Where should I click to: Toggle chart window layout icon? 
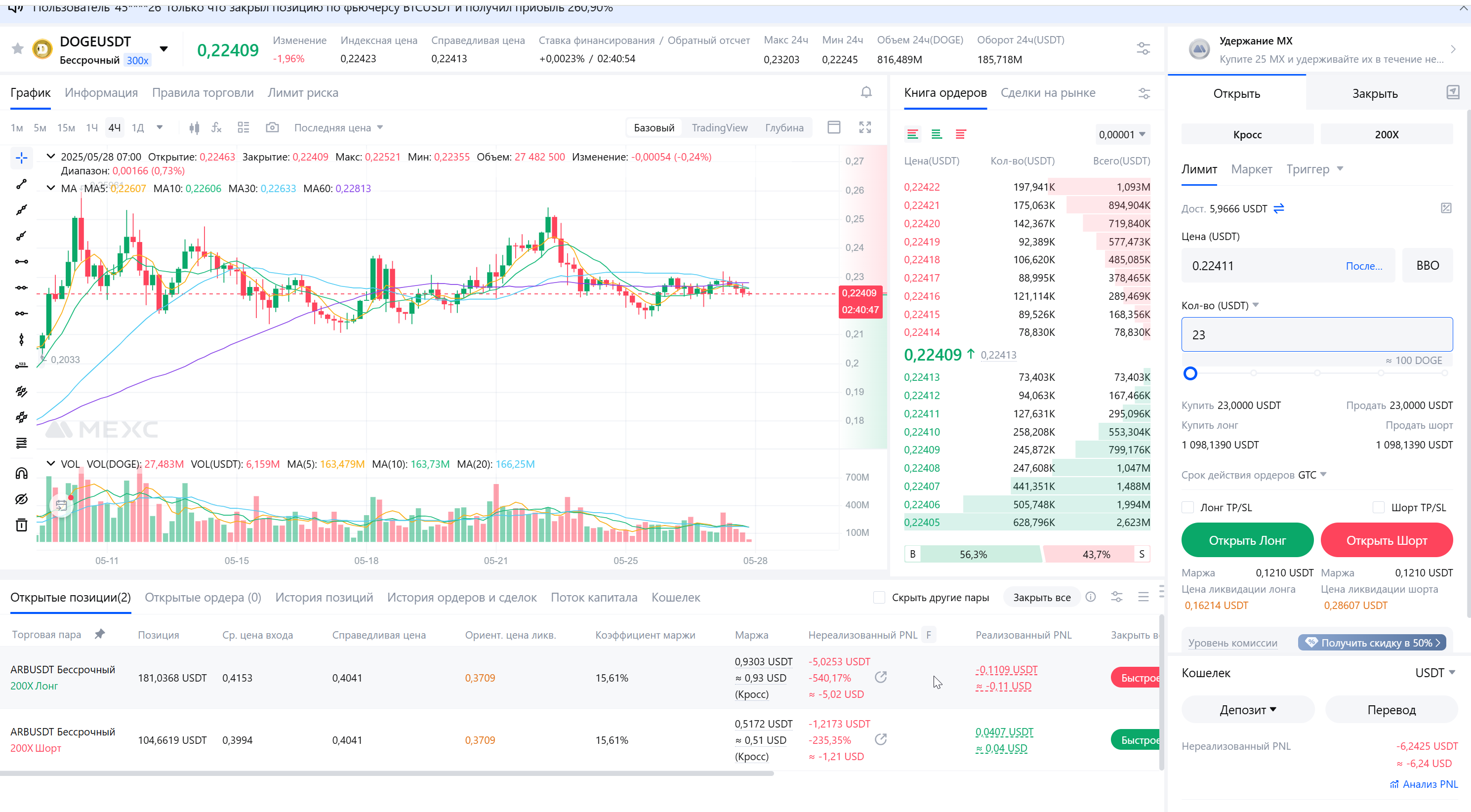[x=834, y=127]
